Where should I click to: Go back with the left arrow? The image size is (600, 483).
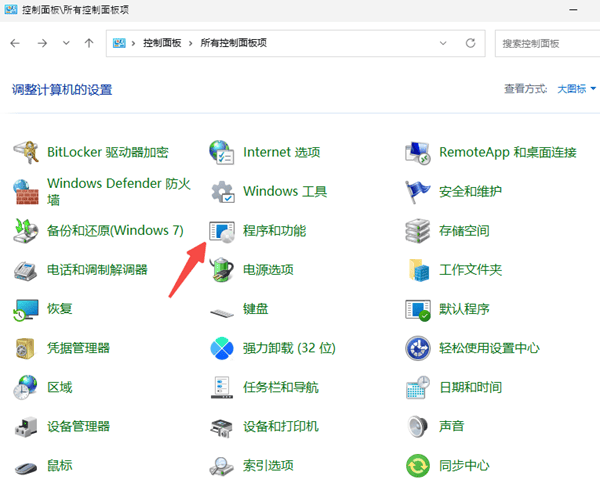tap(15, 43)
